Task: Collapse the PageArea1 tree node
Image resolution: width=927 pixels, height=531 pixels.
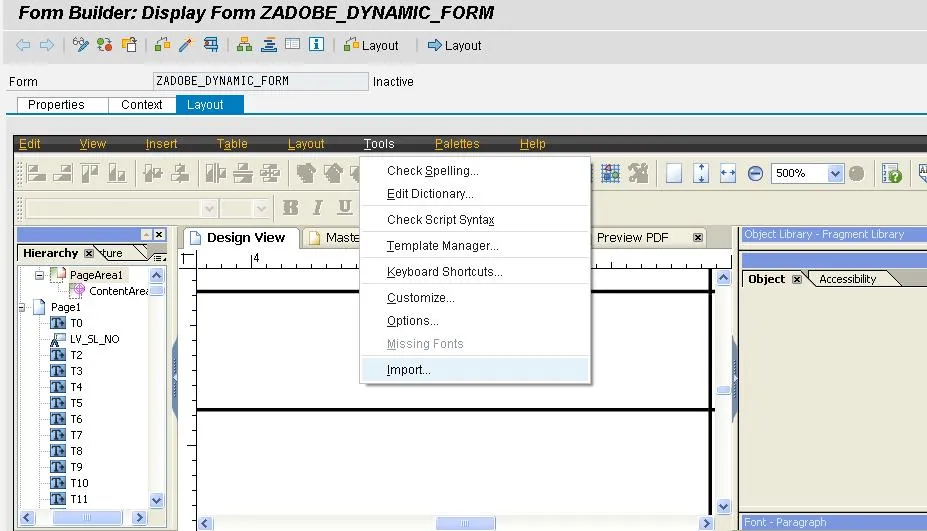Action: coord(40,275)
